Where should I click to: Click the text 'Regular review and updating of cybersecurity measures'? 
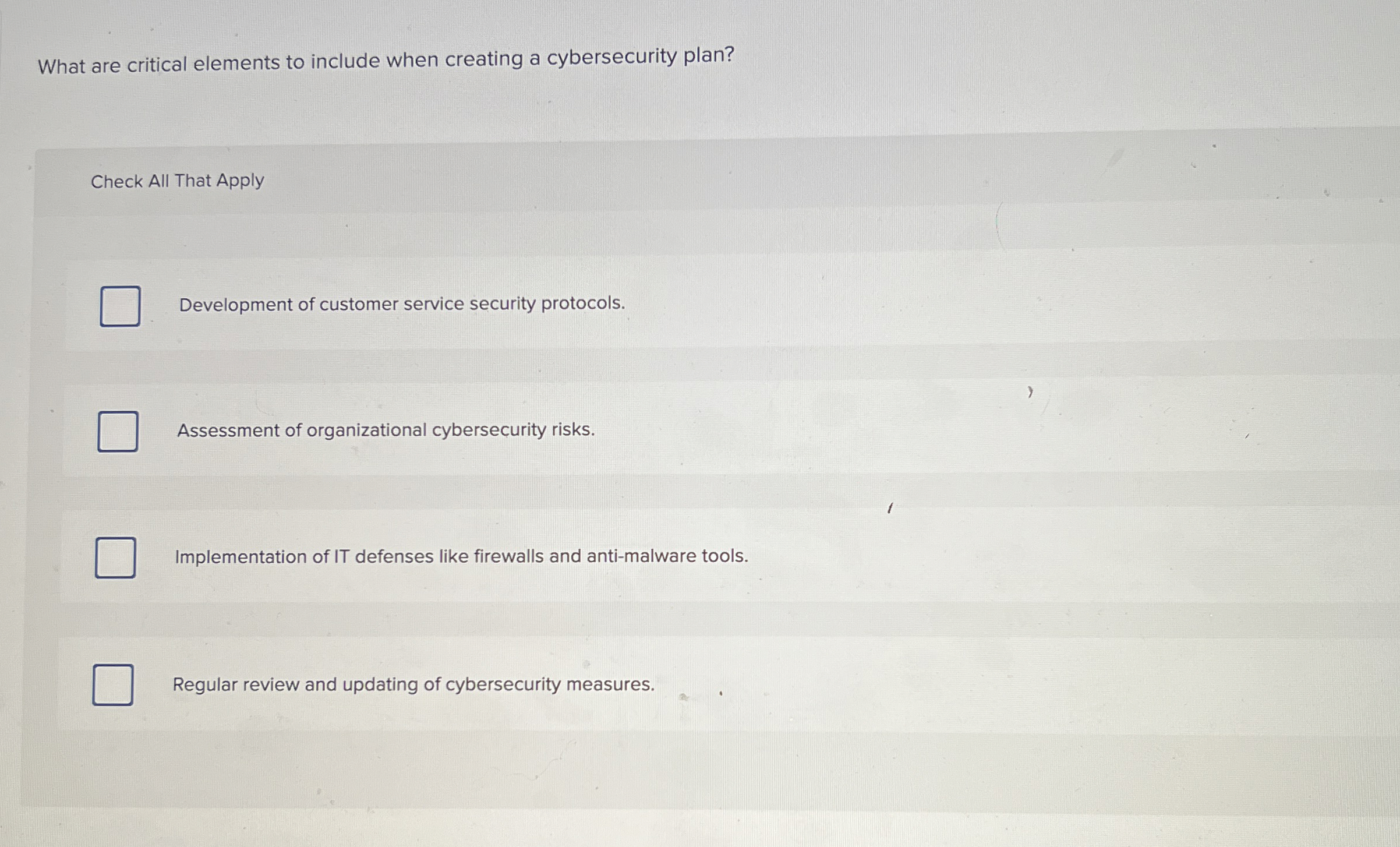[x=414, y=684]
